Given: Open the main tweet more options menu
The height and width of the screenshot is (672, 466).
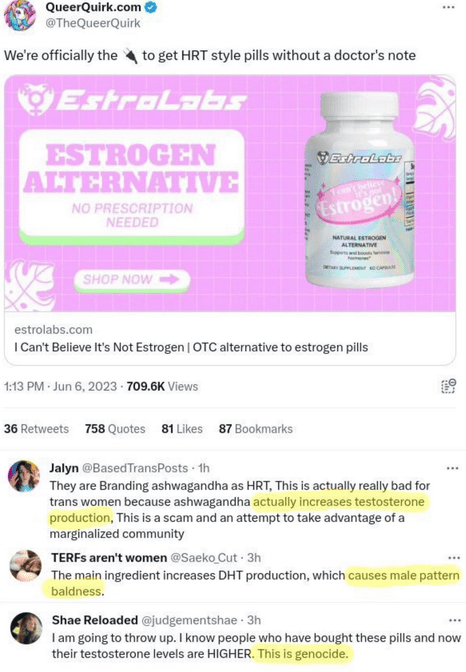Looking at the screenshot, I should coord(448,7).
